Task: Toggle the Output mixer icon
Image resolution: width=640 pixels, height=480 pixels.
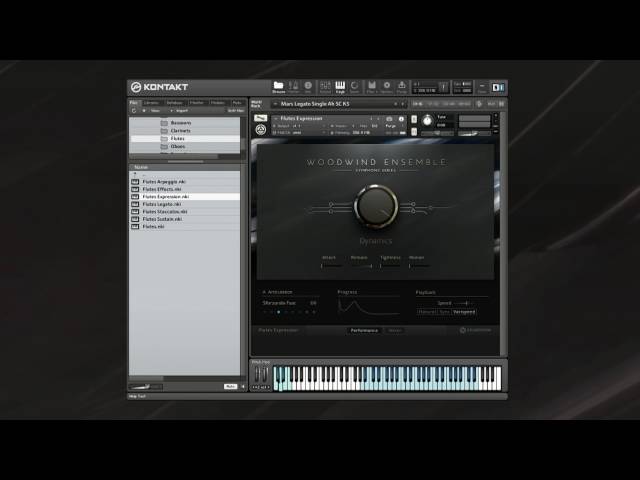Action: 325,85
